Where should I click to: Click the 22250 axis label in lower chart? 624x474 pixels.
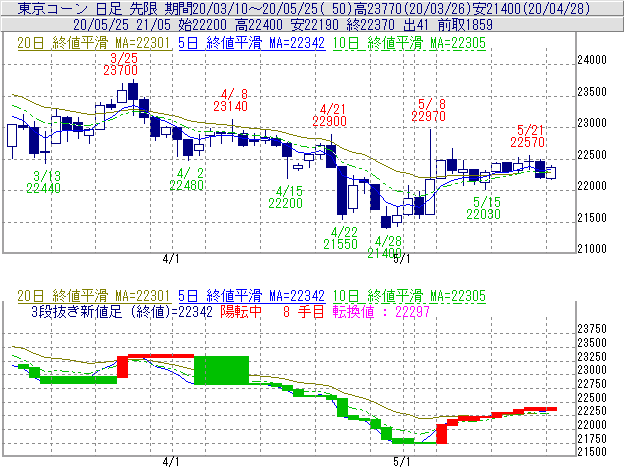[592, 411]
